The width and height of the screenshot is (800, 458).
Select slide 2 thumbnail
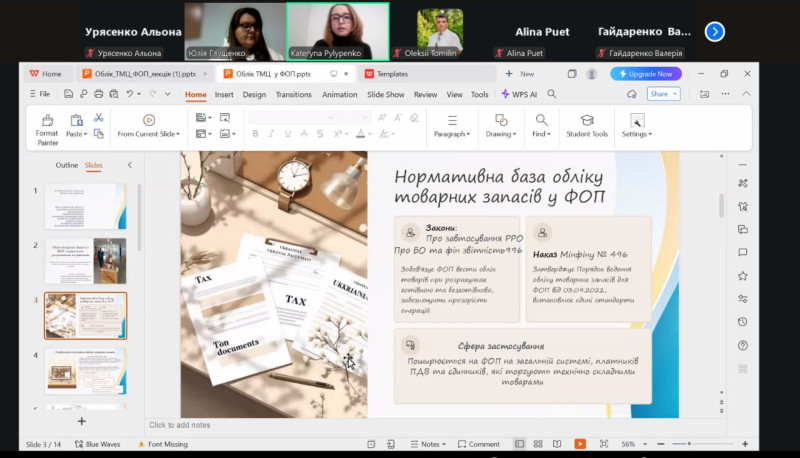[x=85, y=260]
